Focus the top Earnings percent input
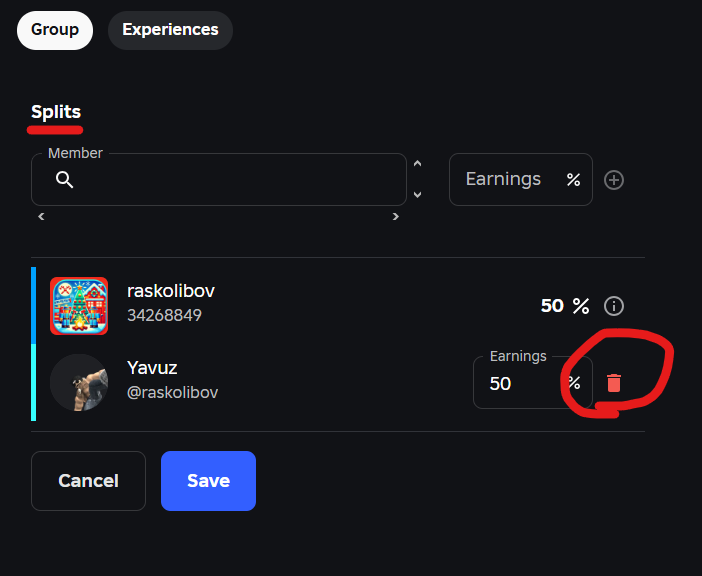The width and height of the screenshot is (702, 576). (521, 179)
